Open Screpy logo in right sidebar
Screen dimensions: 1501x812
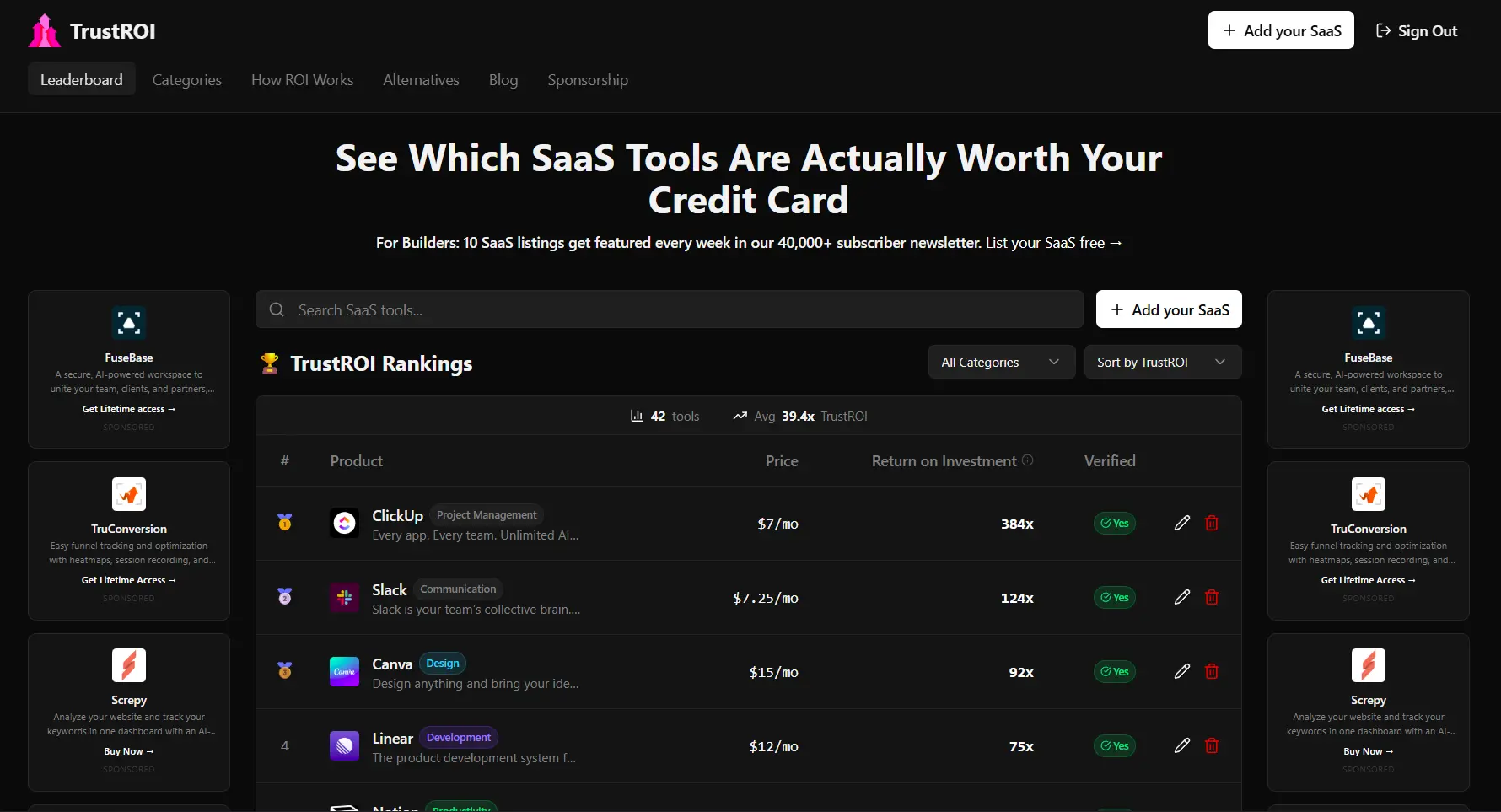1369,665
